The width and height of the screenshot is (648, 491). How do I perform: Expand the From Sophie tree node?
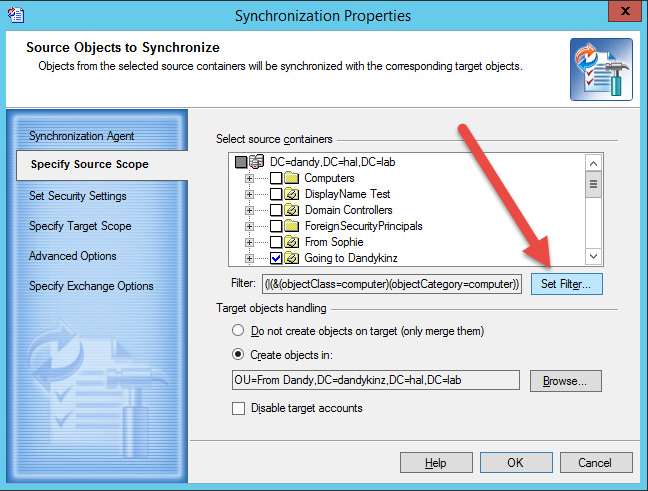pos(250,242)
